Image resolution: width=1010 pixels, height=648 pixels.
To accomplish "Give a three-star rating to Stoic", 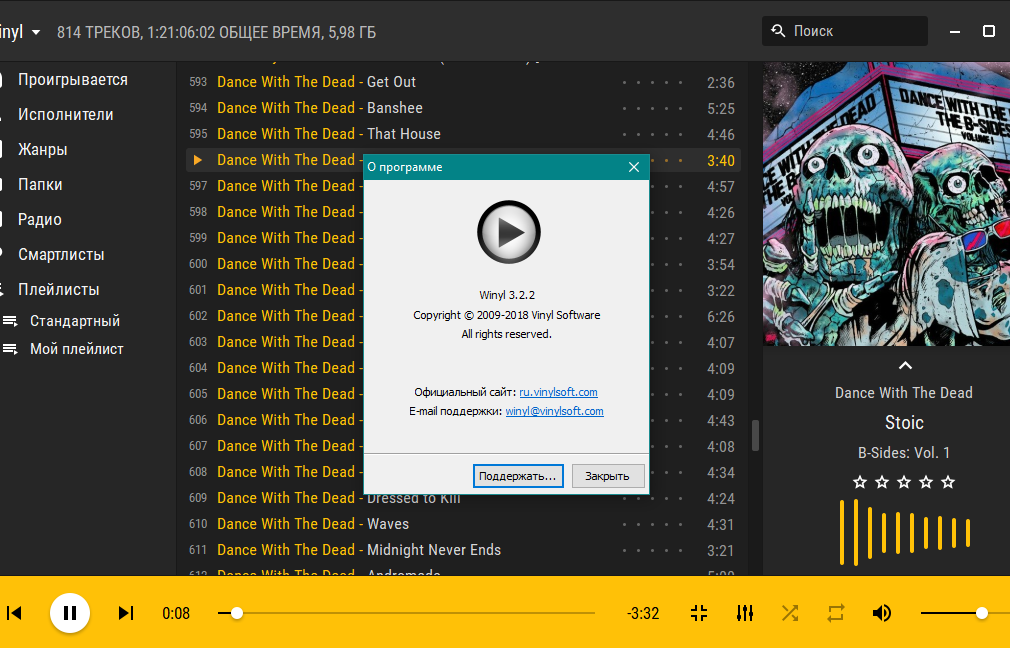I will click(x=904, y=482).
